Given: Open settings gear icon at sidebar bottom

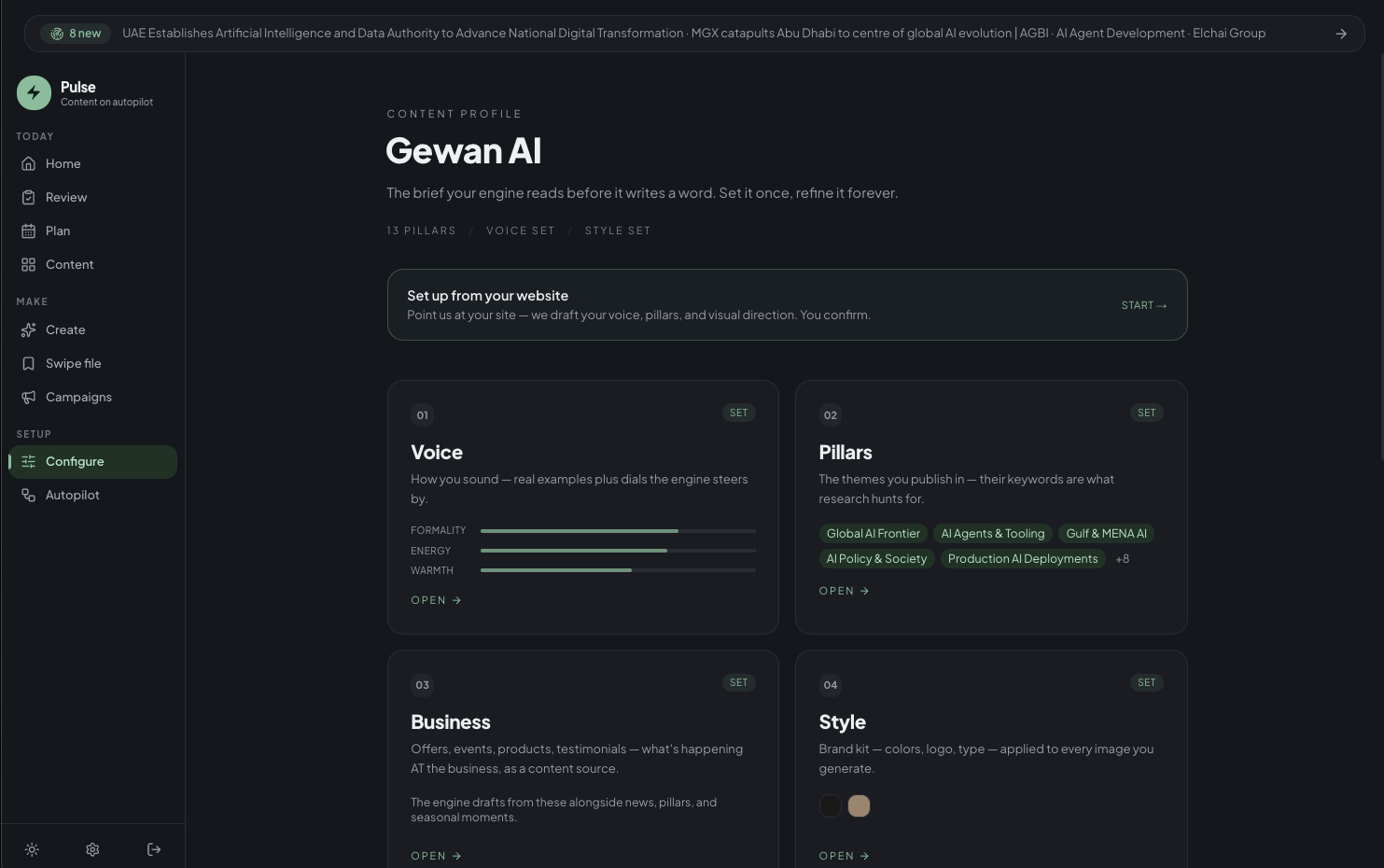Looking at the screenshot, I should [92, 849].
